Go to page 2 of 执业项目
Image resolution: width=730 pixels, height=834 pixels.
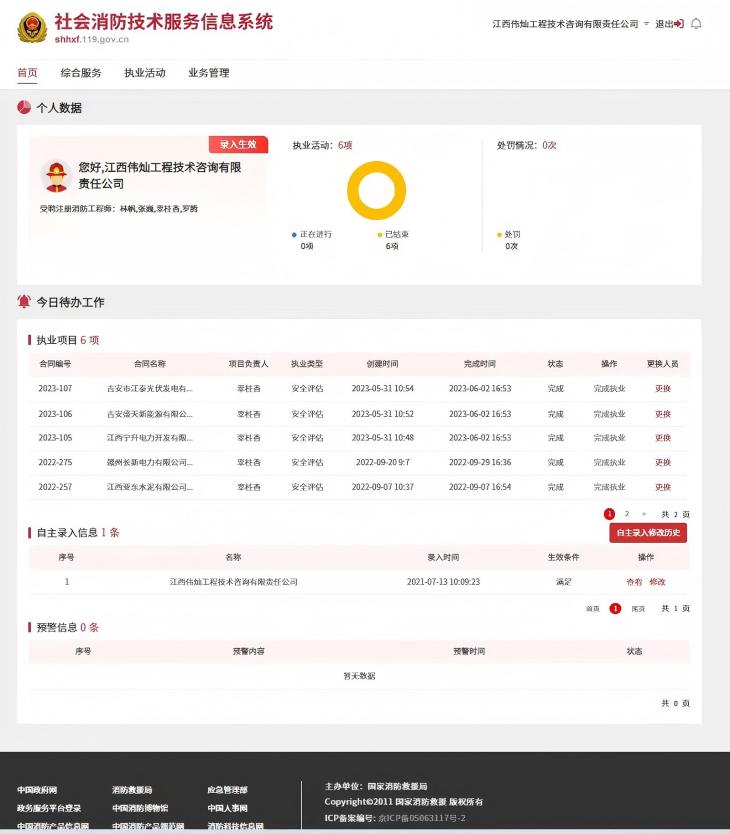627,514
